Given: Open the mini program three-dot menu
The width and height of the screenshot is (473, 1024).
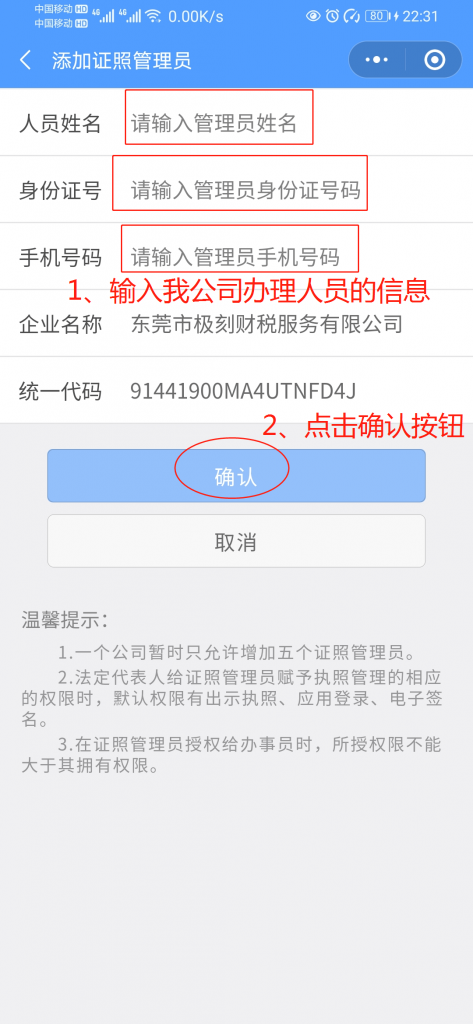Looking at the screenshot, I should [377, 60].
